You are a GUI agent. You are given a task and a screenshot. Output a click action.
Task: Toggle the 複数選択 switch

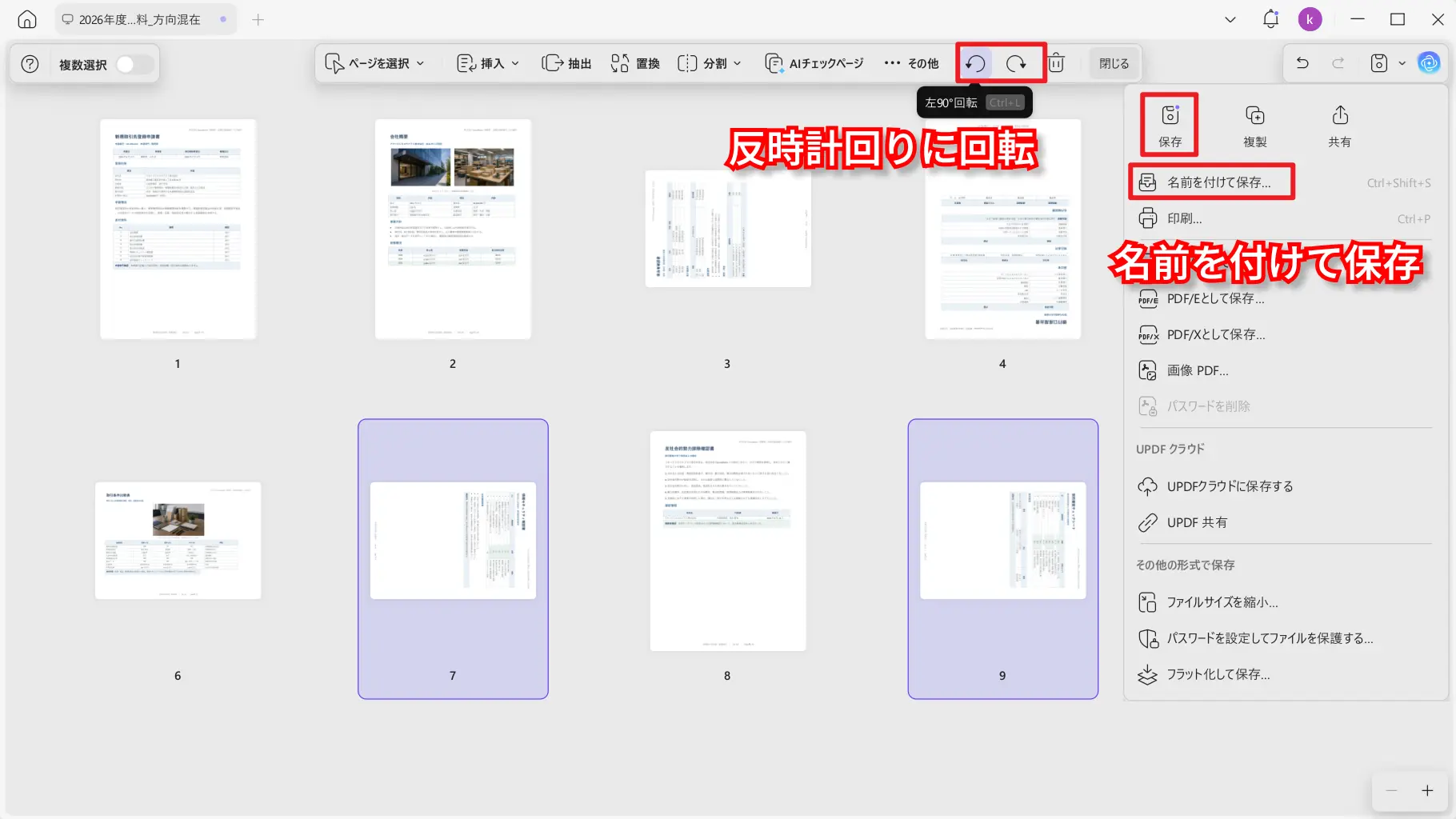[134, 64]
